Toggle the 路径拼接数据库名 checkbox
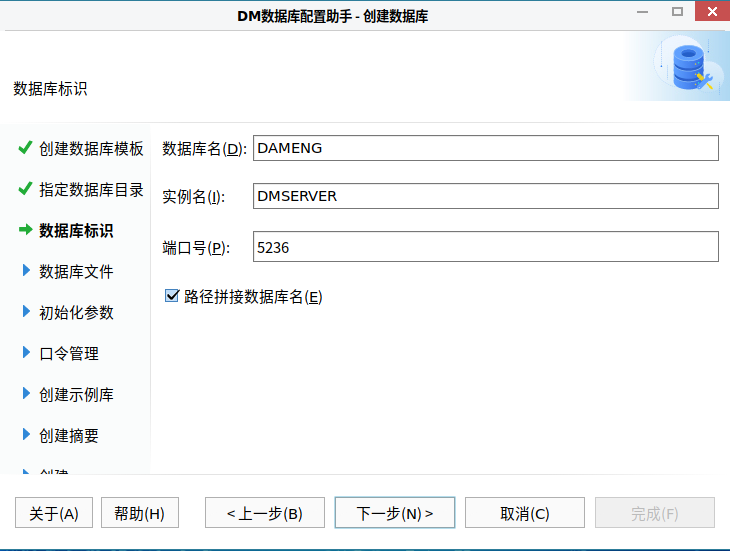 click(172, 296)
